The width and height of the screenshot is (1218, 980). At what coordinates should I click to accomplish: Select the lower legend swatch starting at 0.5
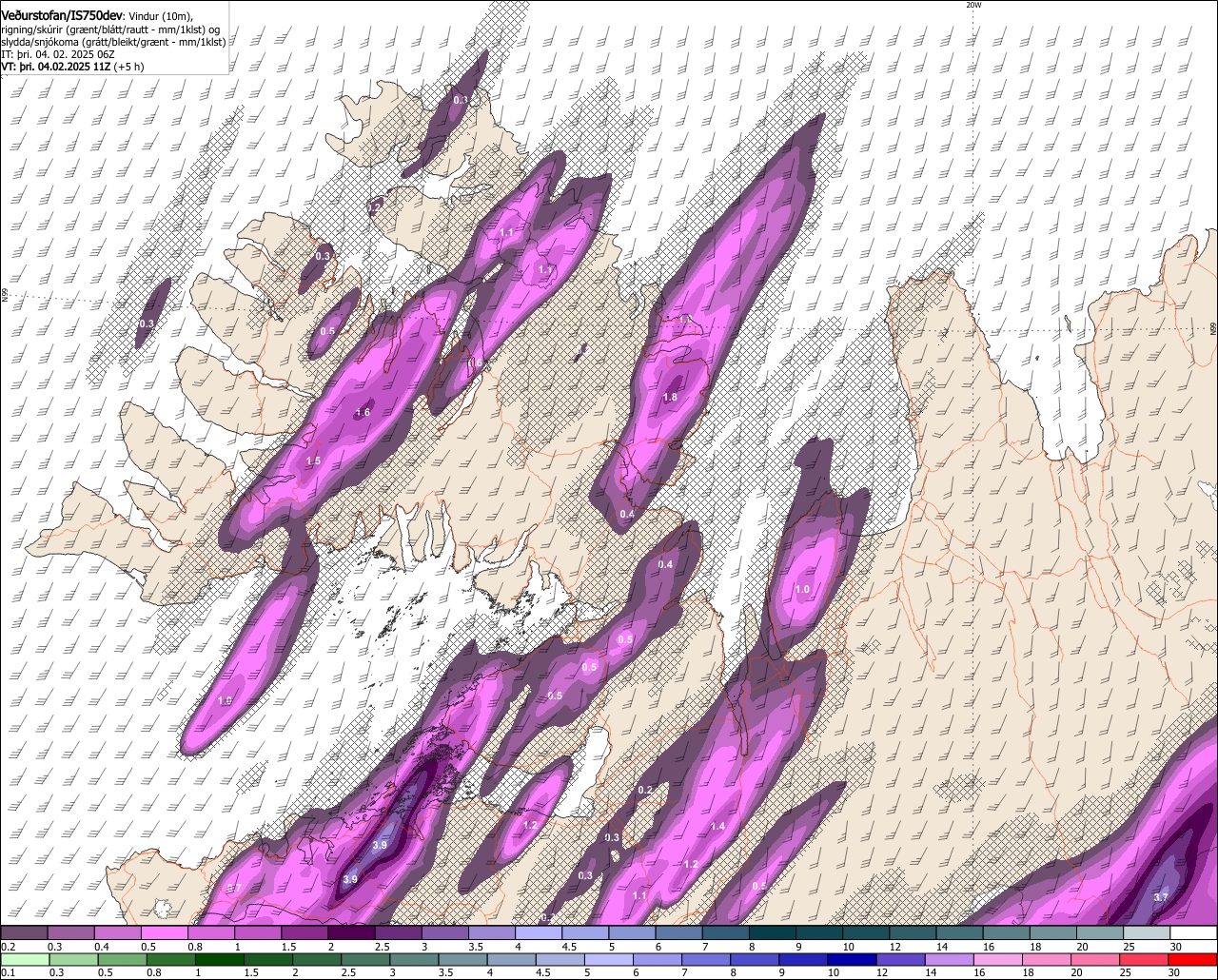click(x=124, y=959)
